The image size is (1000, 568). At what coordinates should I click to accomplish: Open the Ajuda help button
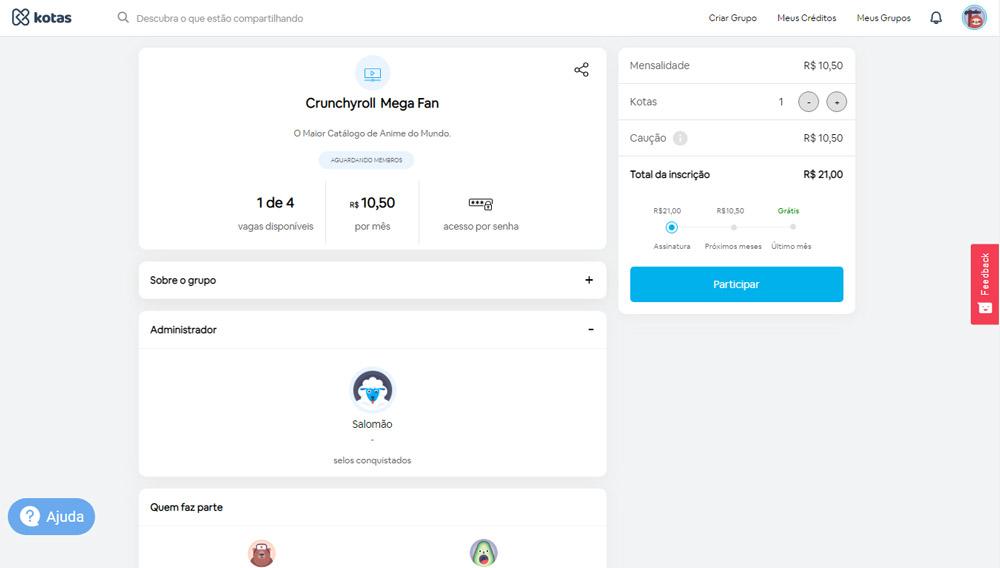pyautogui.click(x=52, y=516)
